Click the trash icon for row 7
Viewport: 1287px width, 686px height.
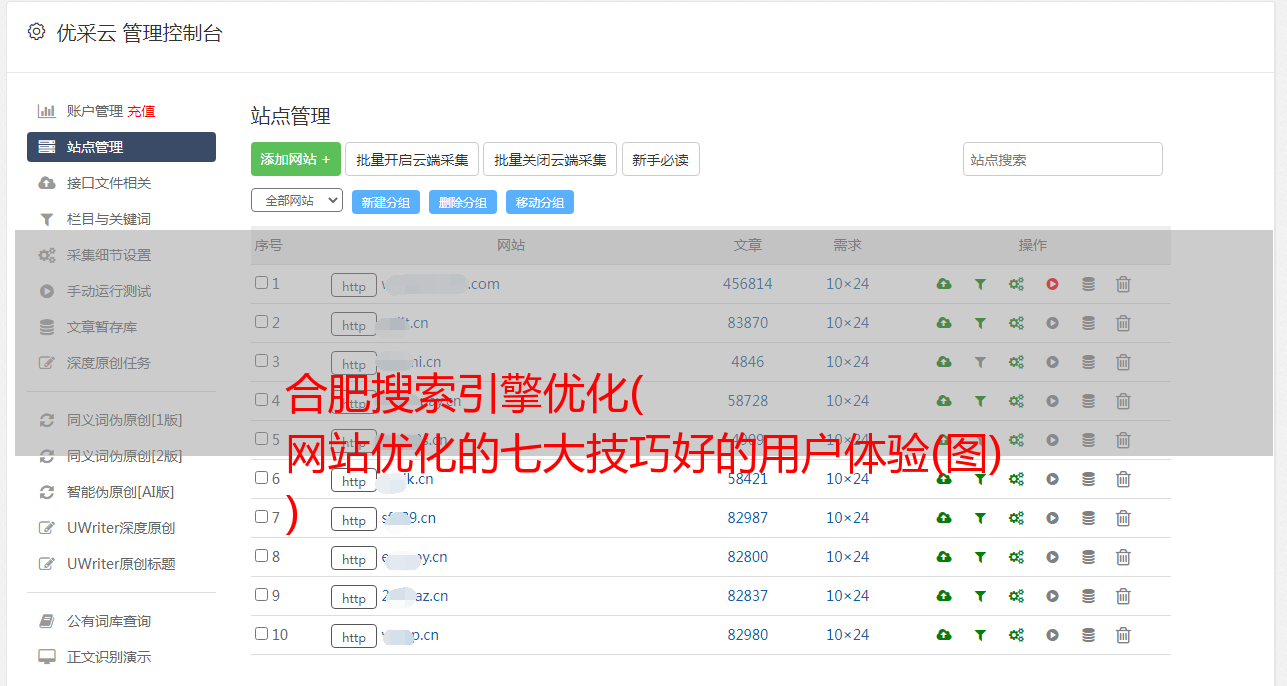point(1123,518)
